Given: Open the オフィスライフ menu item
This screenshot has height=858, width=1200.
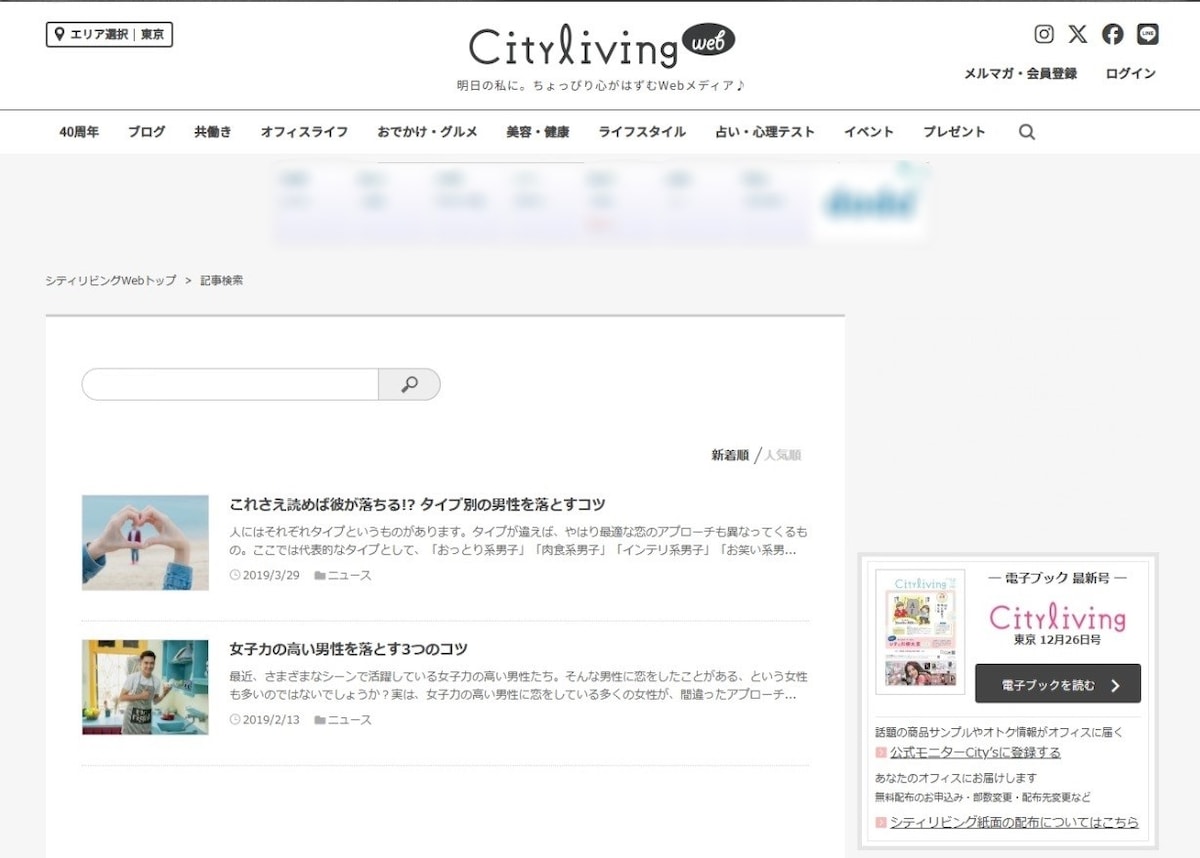Looking at the screenshot, I should point(304,132).
